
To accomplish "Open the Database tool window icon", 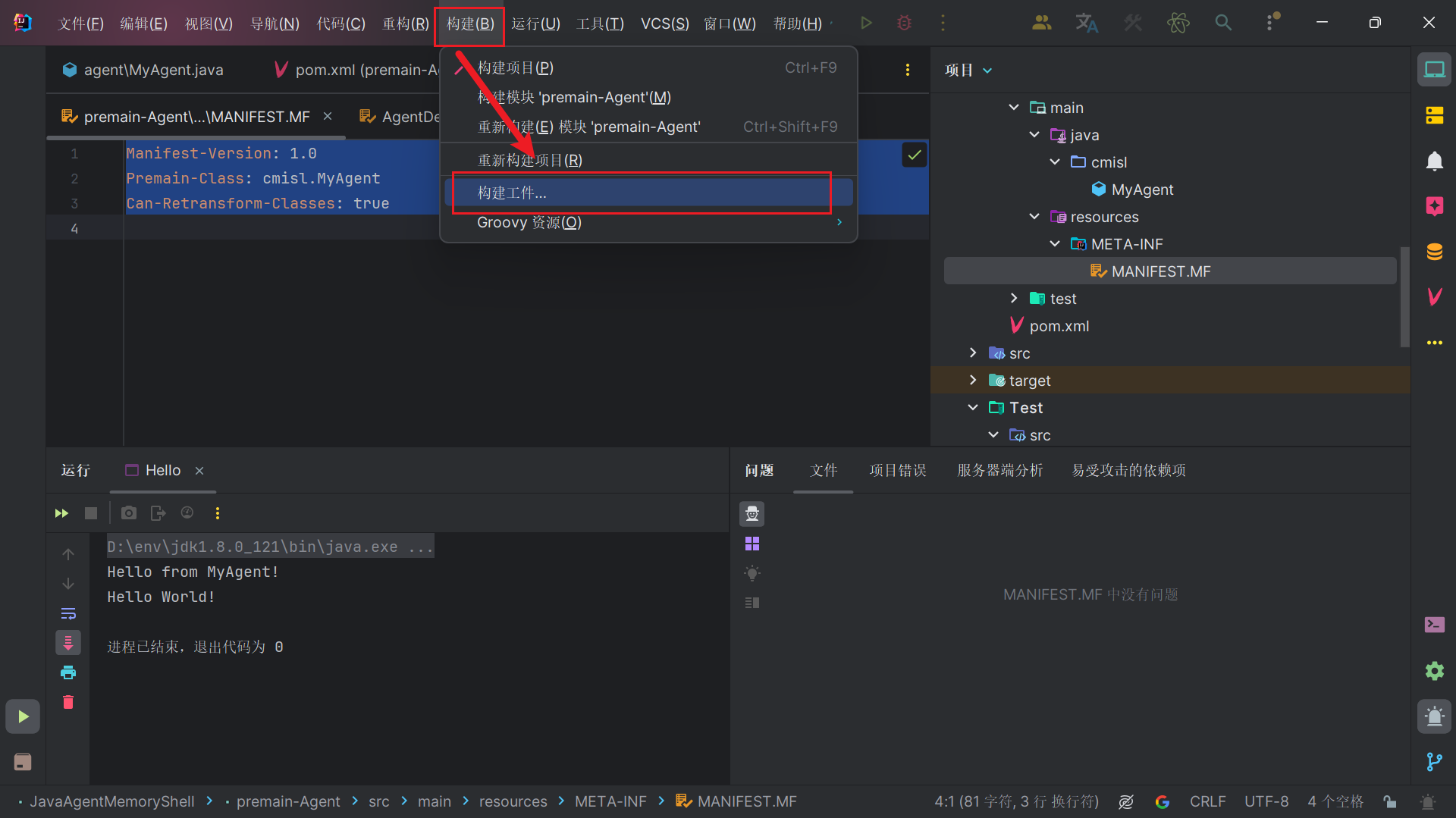I will coord(1434,252).
